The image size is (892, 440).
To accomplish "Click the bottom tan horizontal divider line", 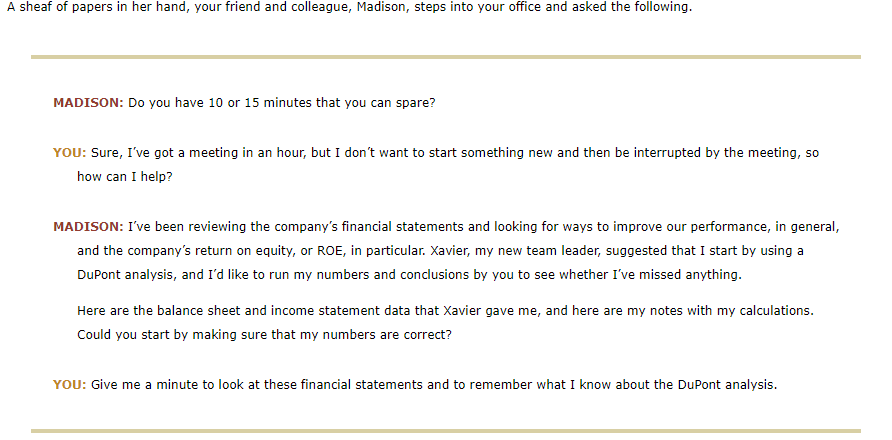I will [445, 431].
